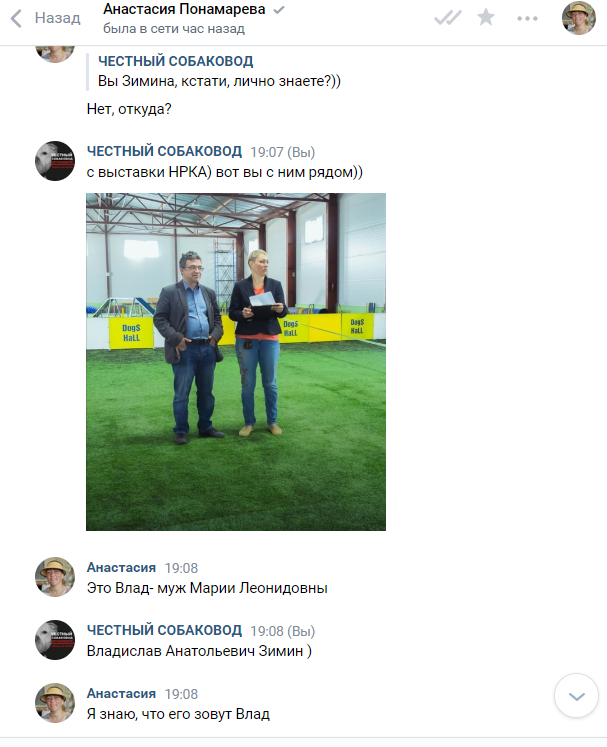Click the verified checkmark next to name
This screenshot has width=607, height=747.
tap(279, 10)
